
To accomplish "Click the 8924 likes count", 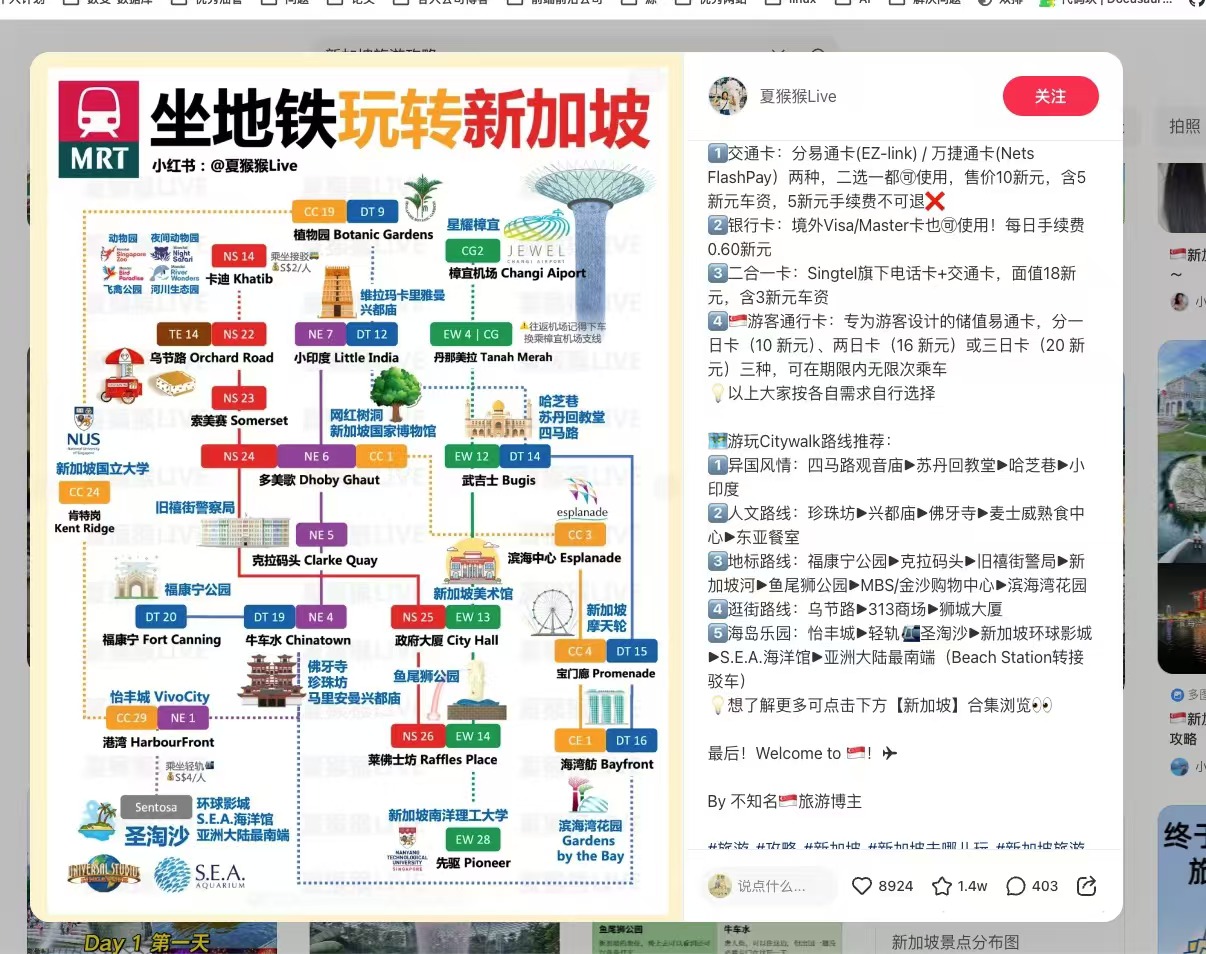I will [x=896, y=886].
